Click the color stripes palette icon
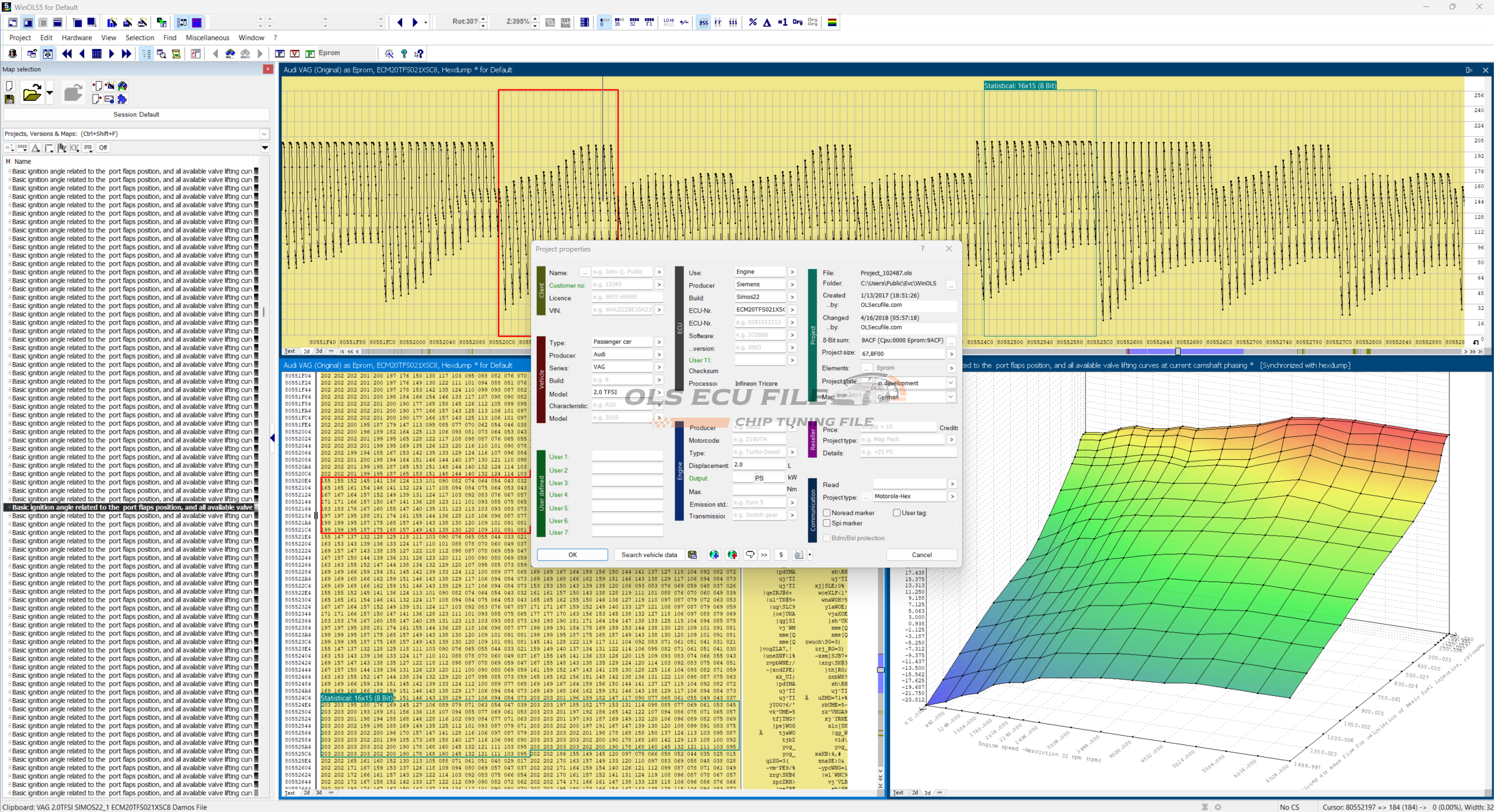The width and height of the screenshot is (1494, 812). [x=832, y=22]
